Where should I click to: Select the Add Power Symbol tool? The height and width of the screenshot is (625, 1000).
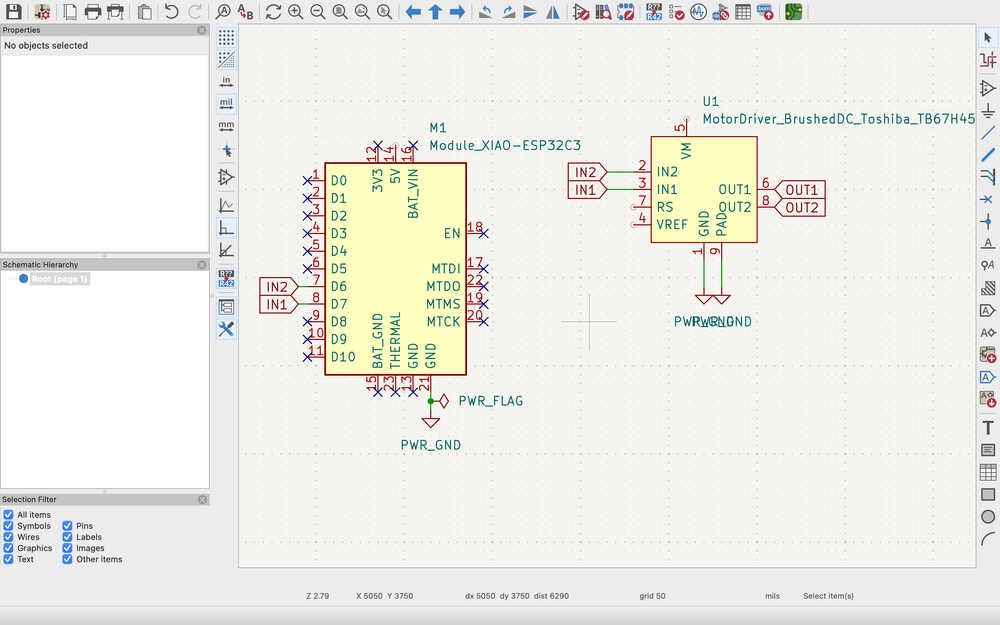pos(988,110)
